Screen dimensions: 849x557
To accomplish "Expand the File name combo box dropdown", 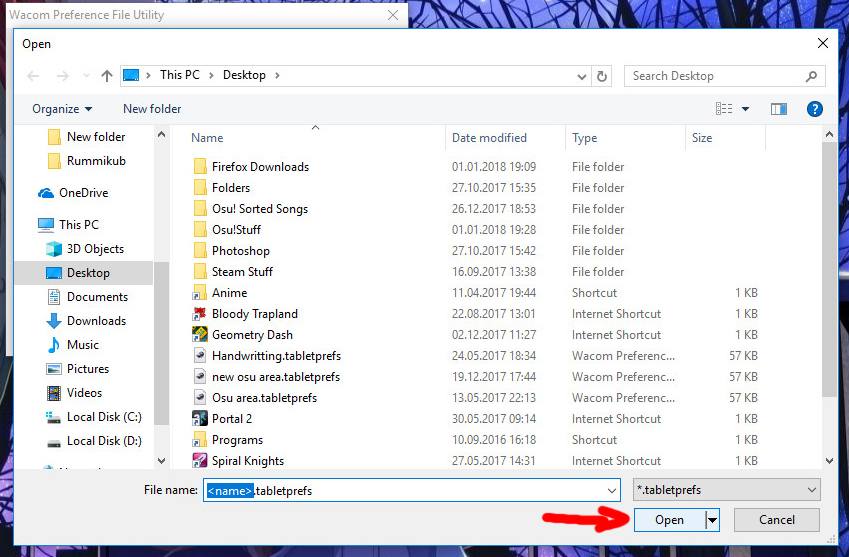I will (x=612, y=490).
